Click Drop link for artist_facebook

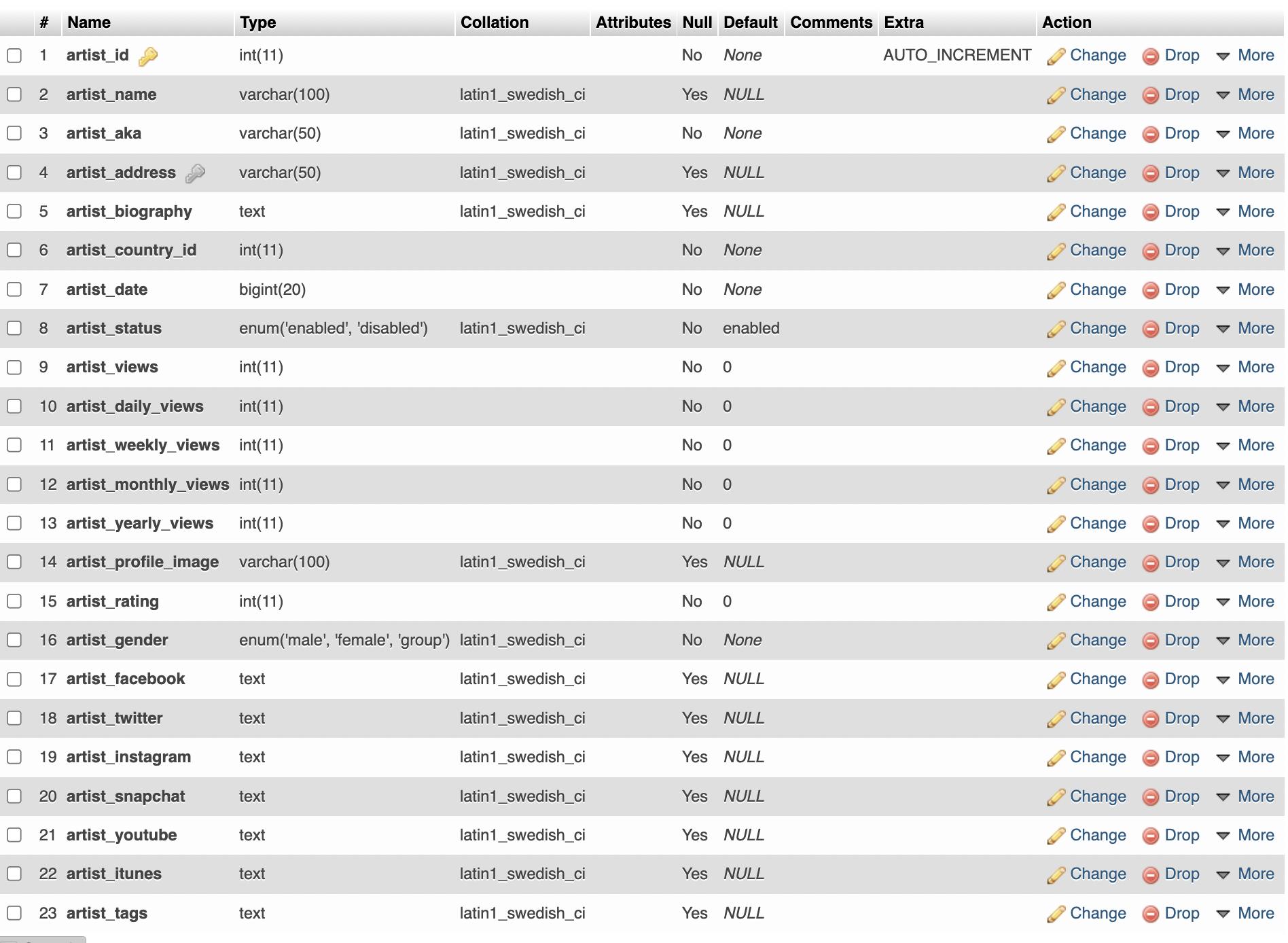tap(1182, 679)
